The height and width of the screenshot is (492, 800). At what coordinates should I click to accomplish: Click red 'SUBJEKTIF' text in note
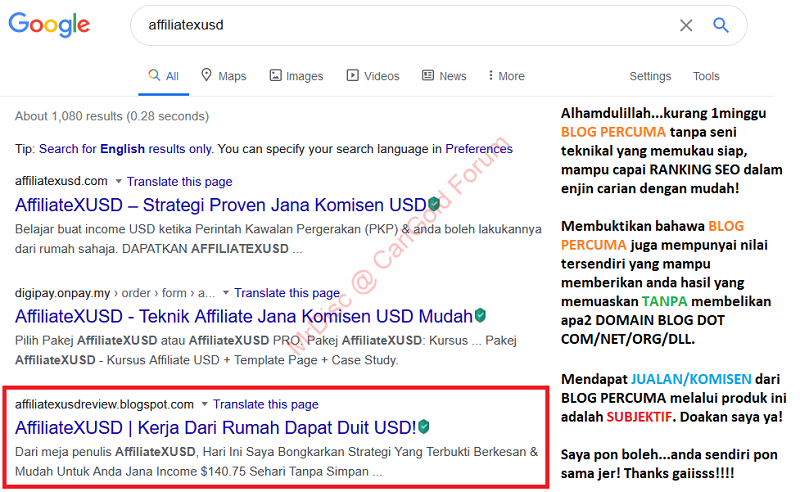(639, 417)
